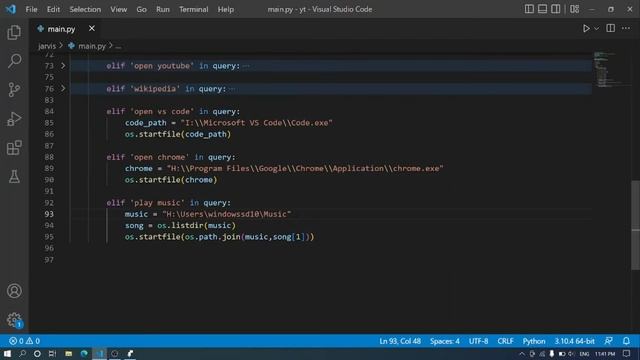Show folded code ellipsis after 'open youtube' line
Image resolution: width=640 pixels, height=360 pixels.
pos(246,66)
